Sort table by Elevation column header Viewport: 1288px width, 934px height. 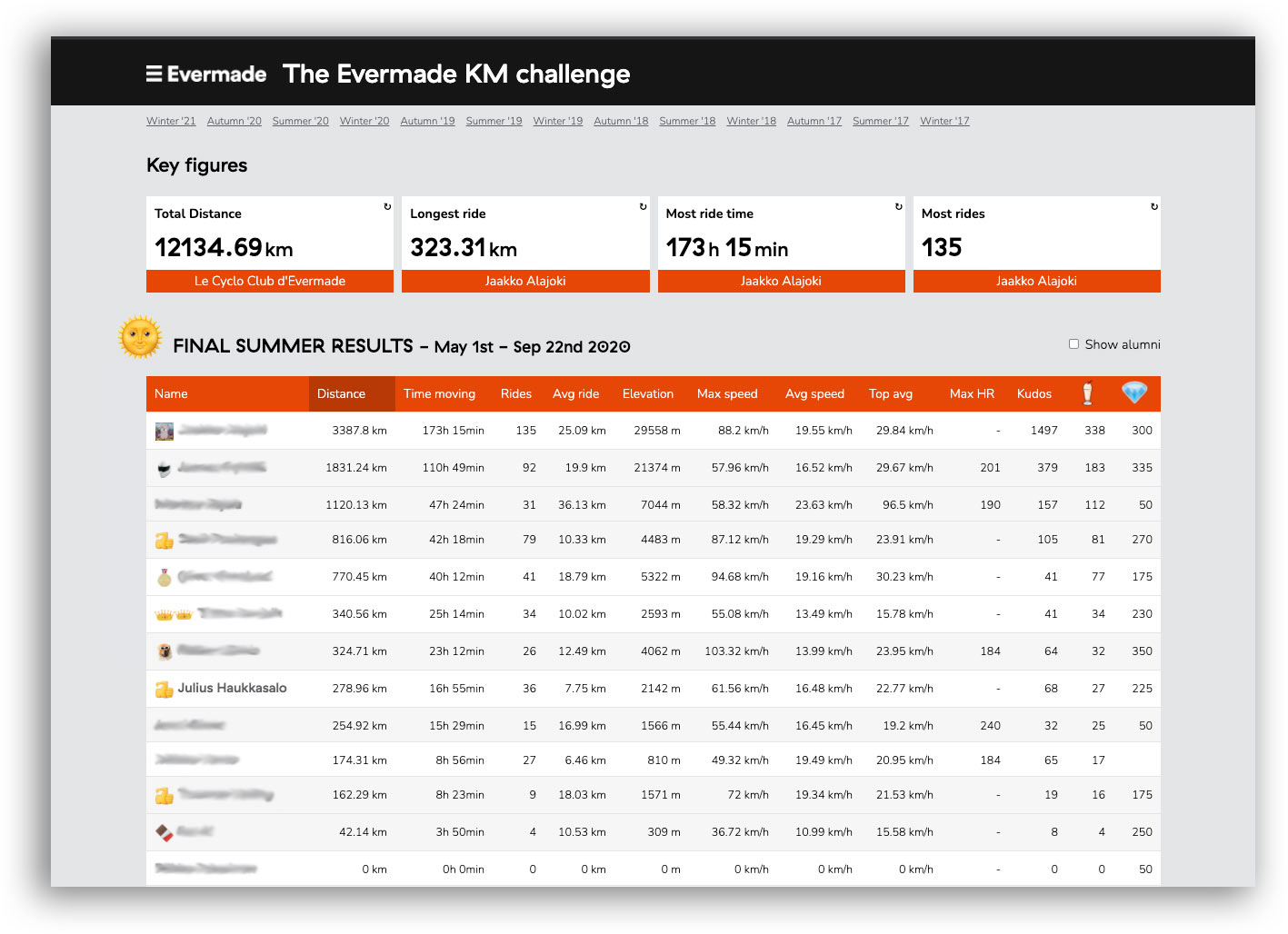click(x=647, y=394)
